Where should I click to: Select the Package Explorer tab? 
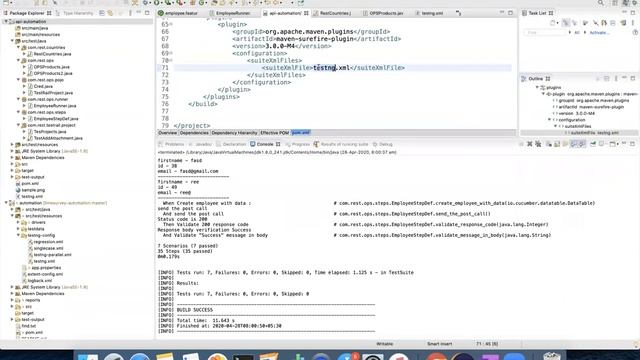[x=27, y=13]
